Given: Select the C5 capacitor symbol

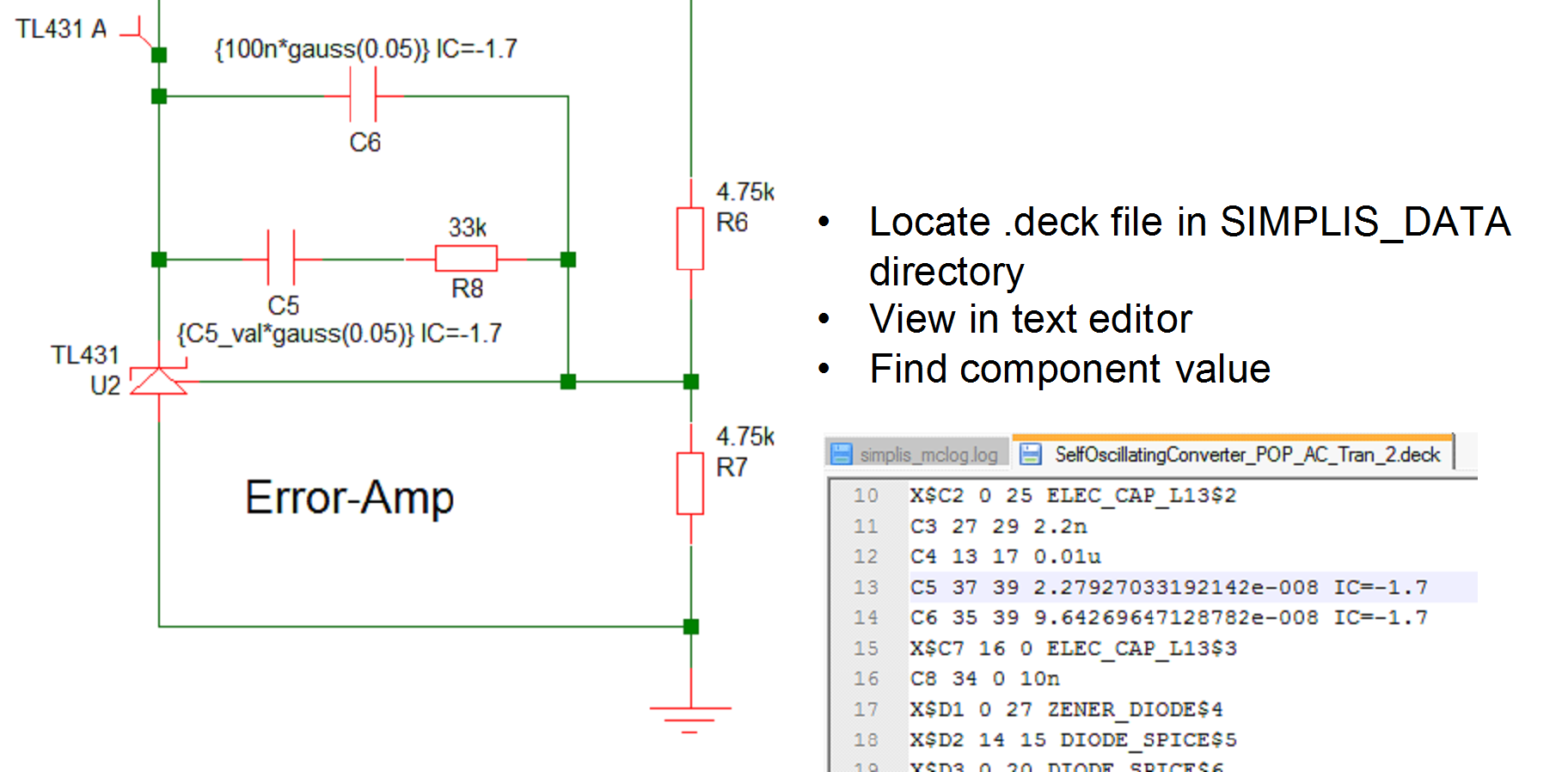Looking at the screenshot, I should coord(282,258).
